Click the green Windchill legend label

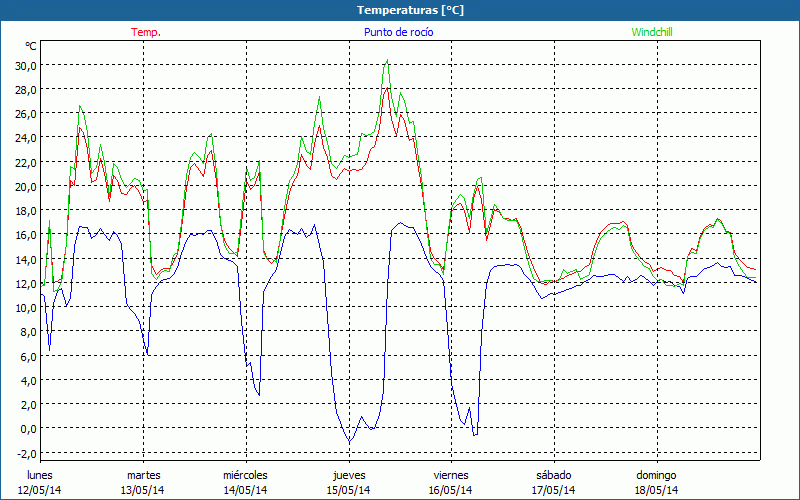point(652,32)
